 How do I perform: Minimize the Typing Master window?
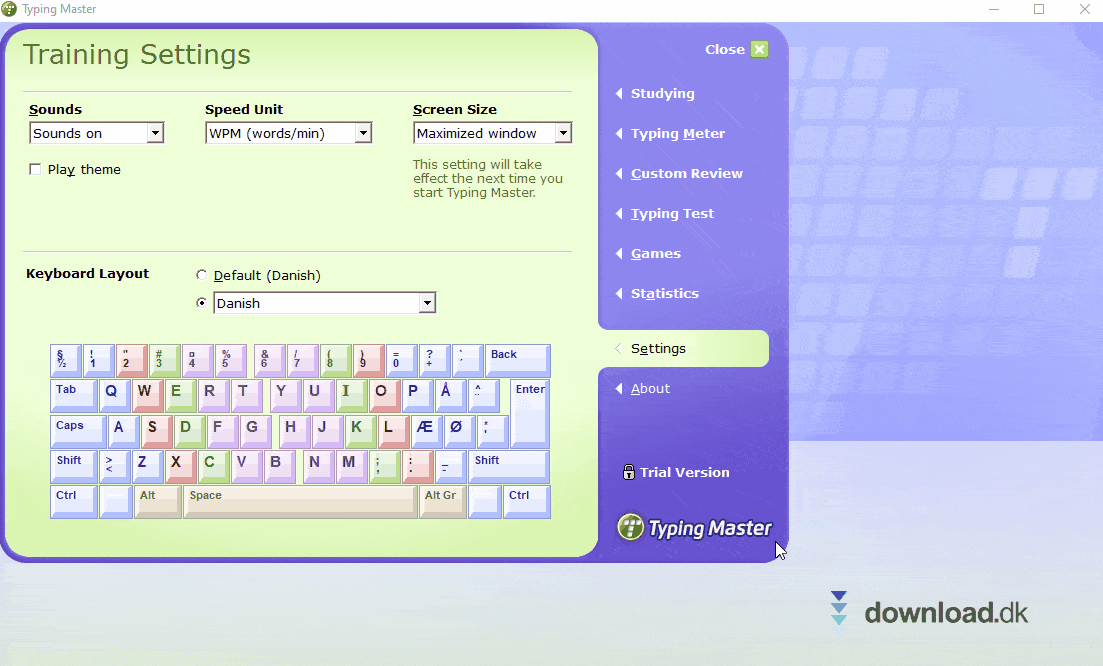(994, 9)
